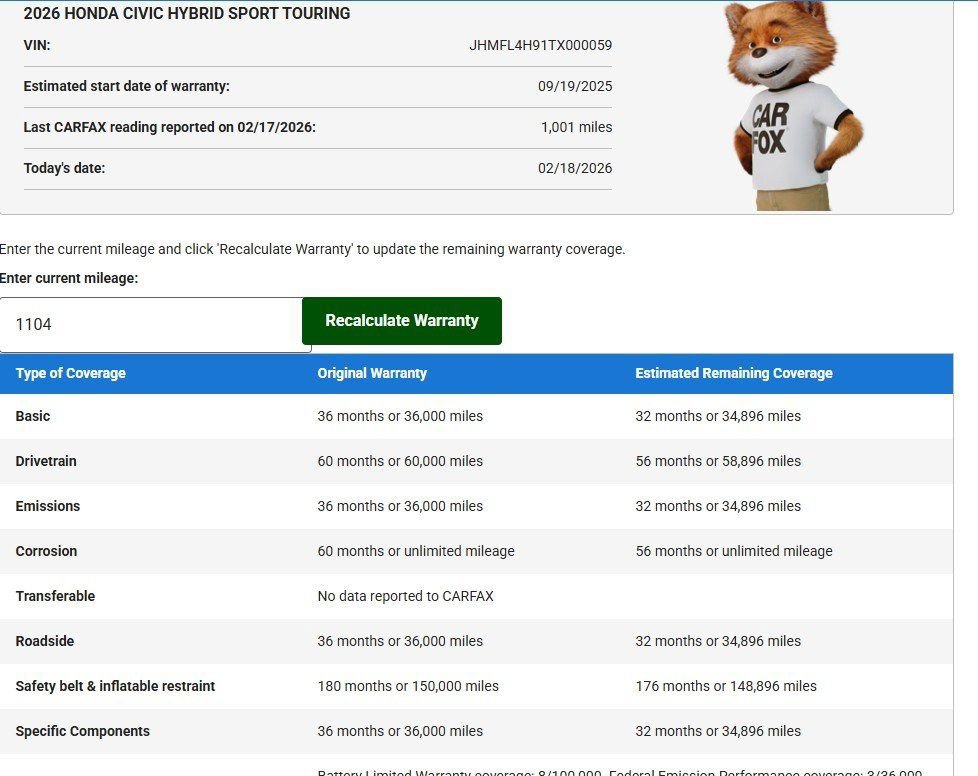Click the Estimated Remaining Coverage column header
Image resolution: width=978 pixels, height=776 pixels.
(734, 373)
